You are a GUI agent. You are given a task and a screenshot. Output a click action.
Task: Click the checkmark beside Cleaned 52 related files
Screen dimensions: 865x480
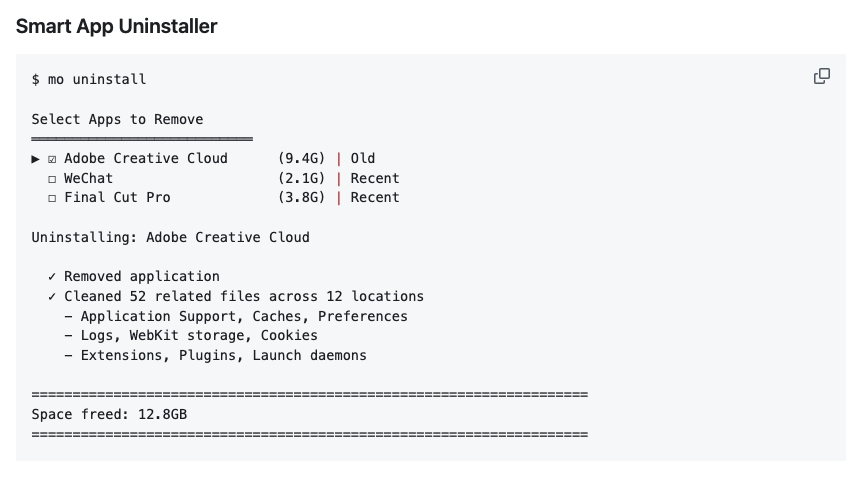coord(52,297)
